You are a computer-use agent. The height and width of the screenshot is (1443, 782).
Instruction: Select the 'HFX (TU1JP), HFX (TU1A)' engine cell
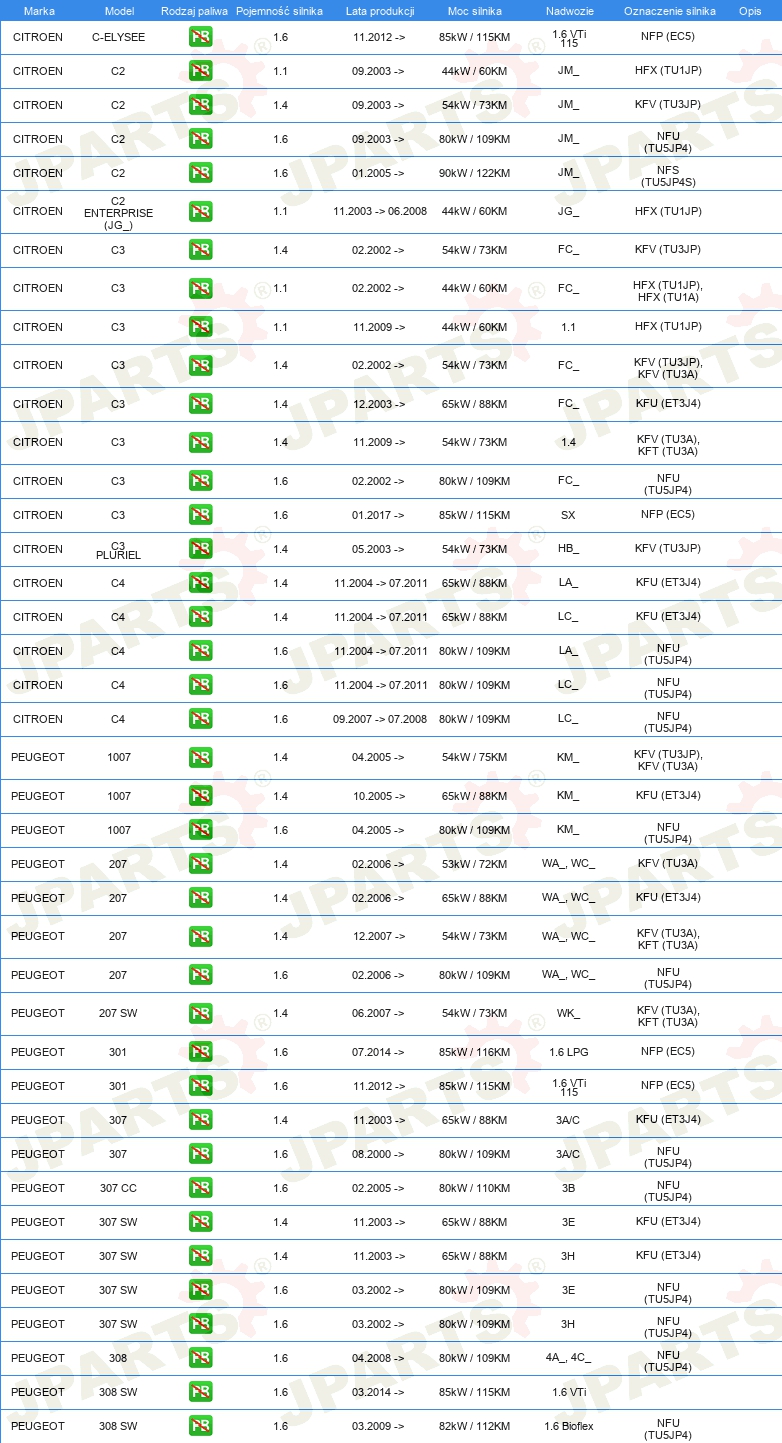coord(668,292)
